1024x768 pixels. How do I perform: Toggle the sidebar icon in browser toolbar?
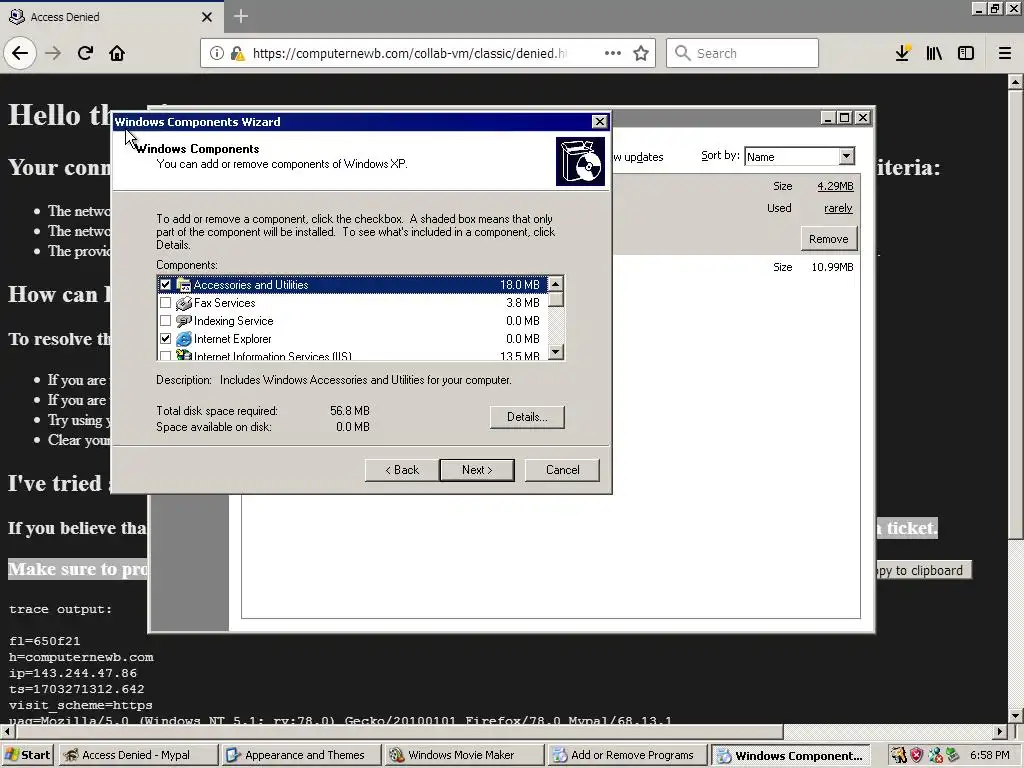point(966,53)
